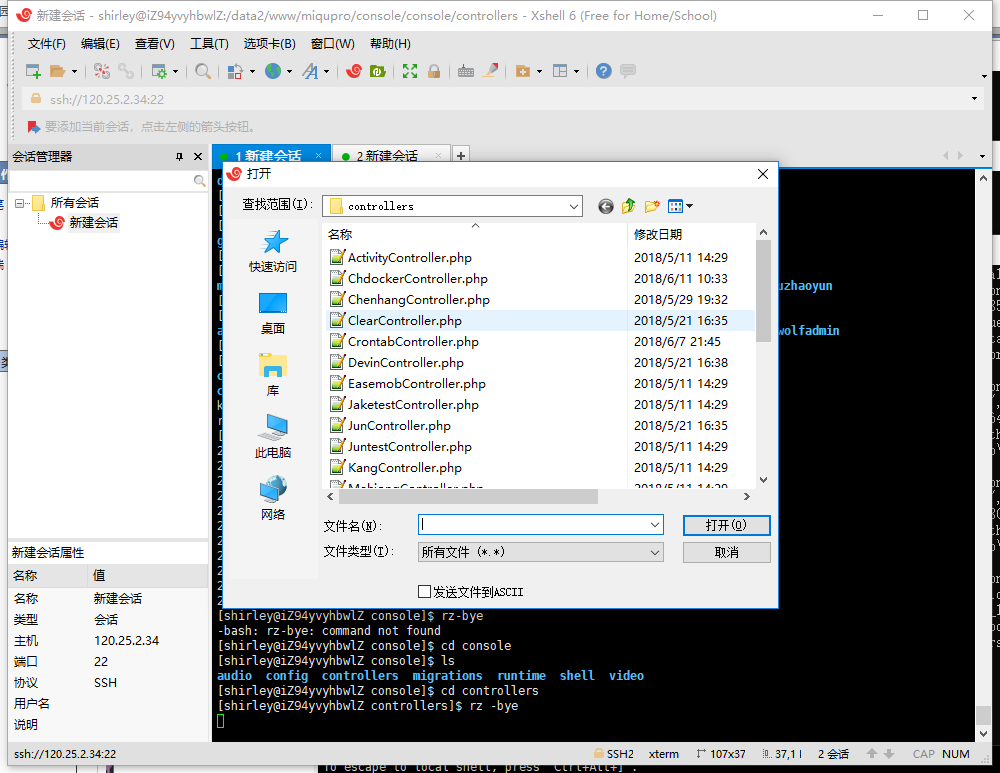1000x773 pixels.
Task: Expand address bar history dropdown arrow
Action: click(974, 99)
